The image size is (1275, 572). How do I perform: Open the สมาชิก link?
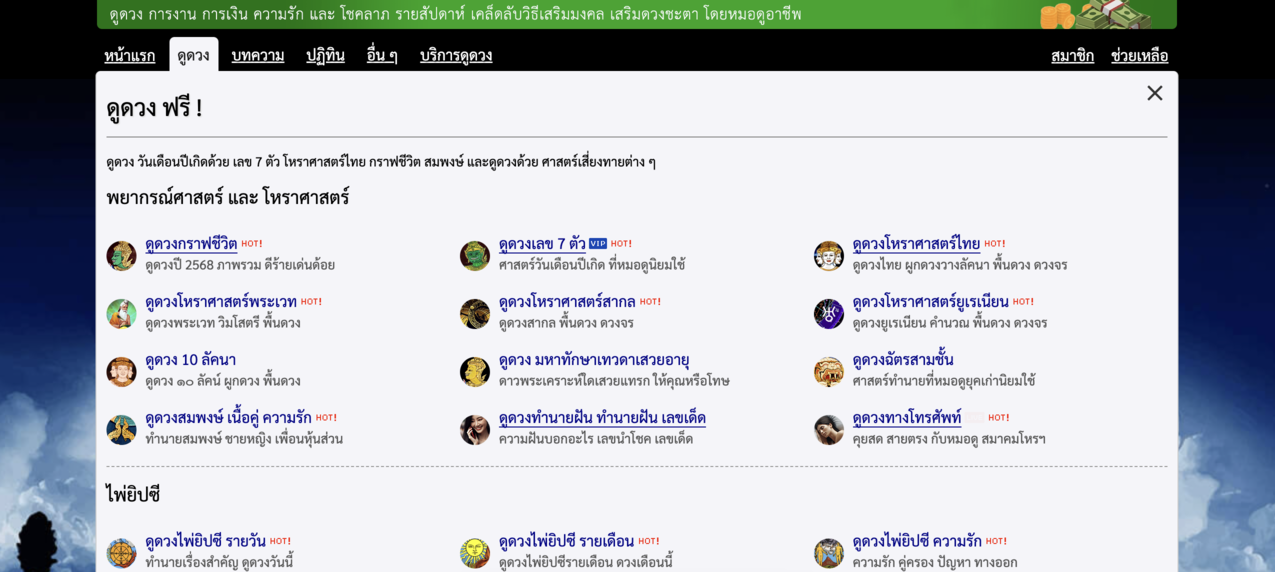click(1072, 55)
